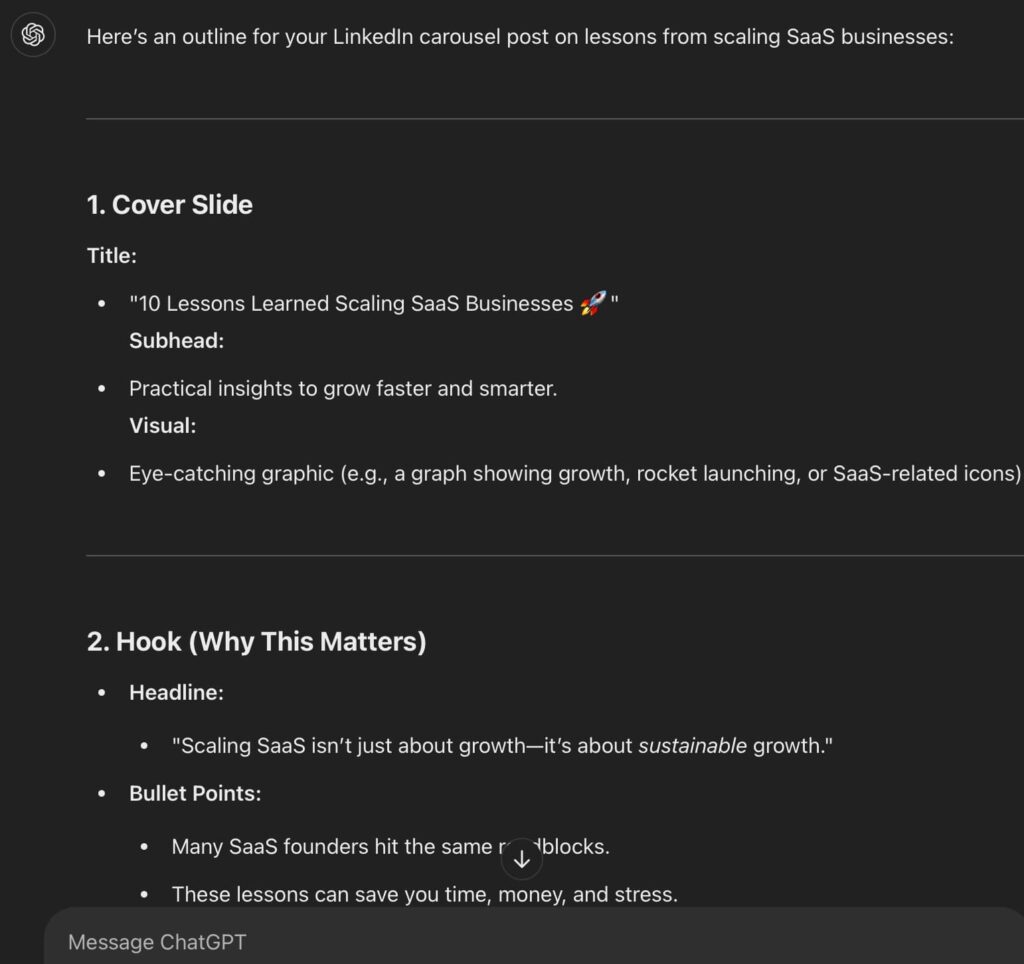This screenshot has height=964, width=1024.
Task: Click 'These lessons can save you time' line
Action: [x=424, y=894]
